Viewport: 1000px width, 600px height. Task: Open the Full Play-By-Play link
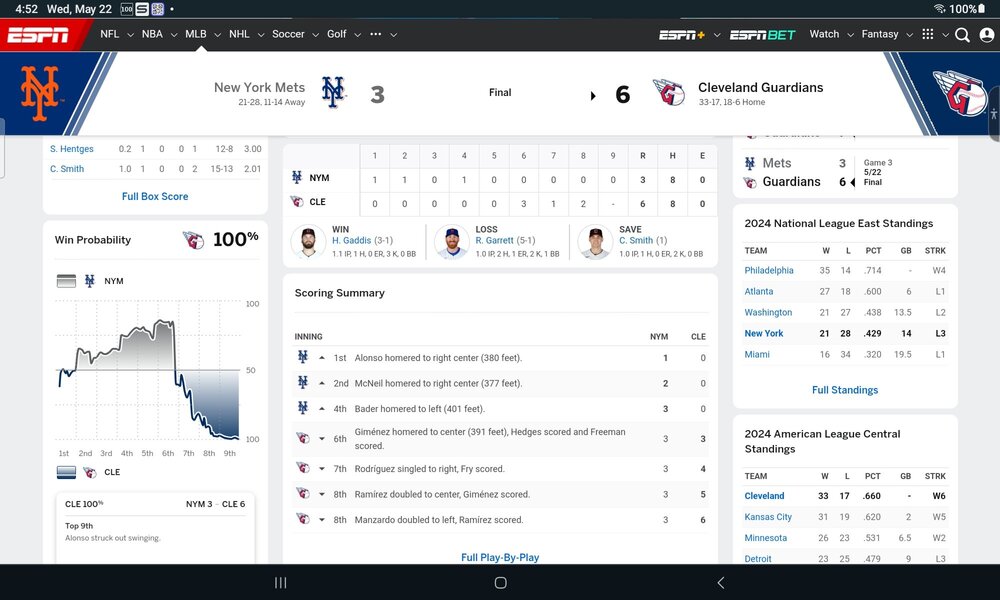coord(500,557)
